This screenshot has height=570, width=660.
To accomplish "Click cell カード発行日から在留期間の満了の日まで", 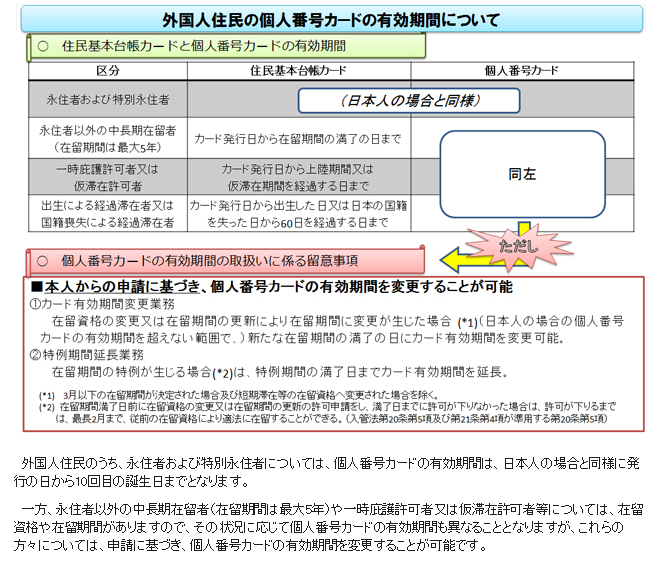I will pos(298,139).
